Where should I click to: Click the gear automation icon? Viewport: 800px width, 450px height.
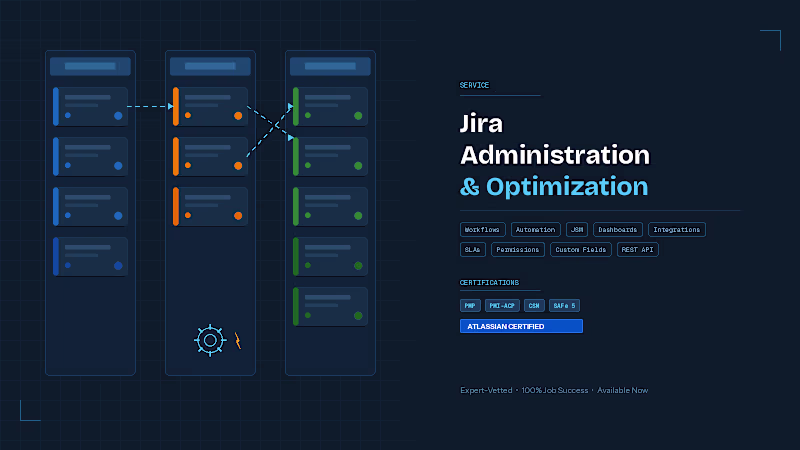tap(210, 340)
